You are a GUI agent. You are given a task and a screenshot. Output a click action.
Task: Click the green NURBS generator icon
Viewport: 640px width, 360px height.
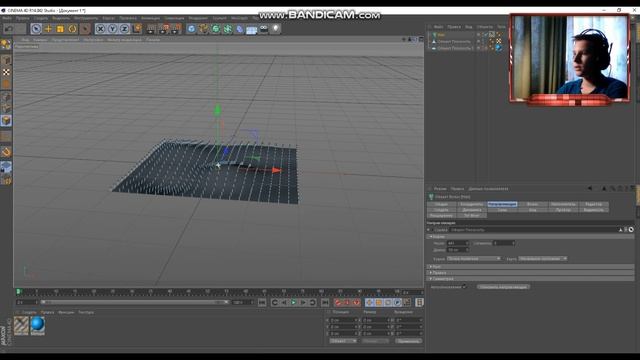(x=216, y=29)
